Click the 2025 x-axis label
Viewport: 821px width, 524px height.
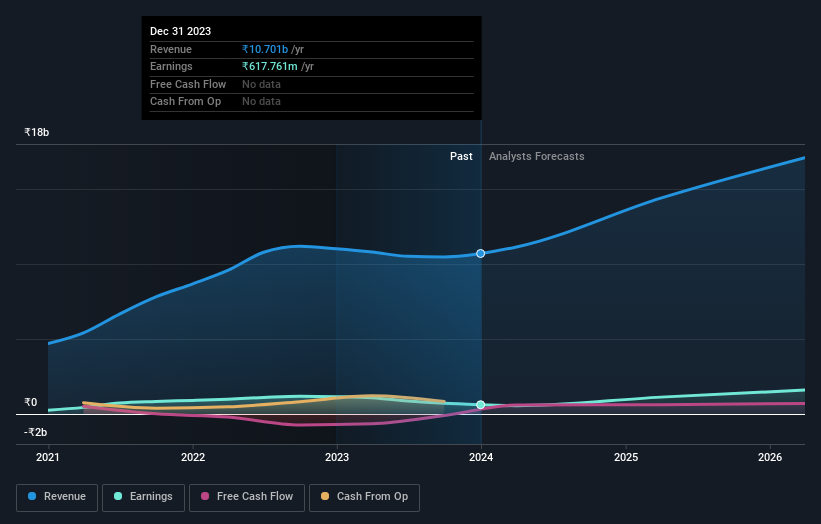(626, 457)
